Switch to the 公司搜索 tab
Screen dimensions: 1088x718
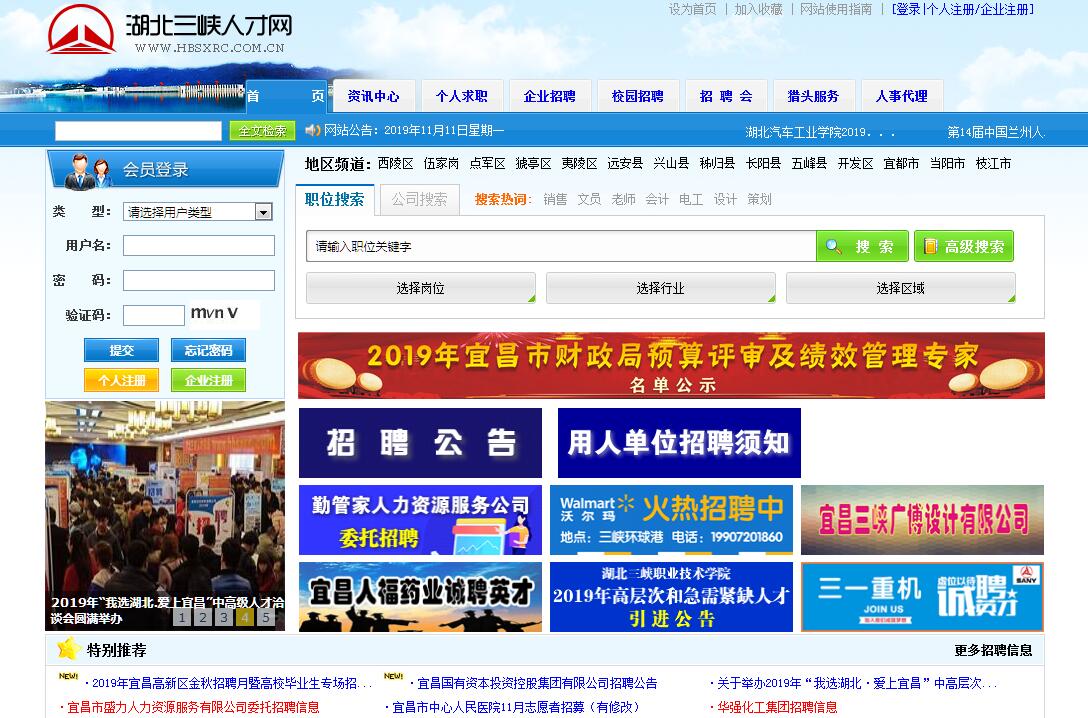pyautogui.click(x=419, y=199)
